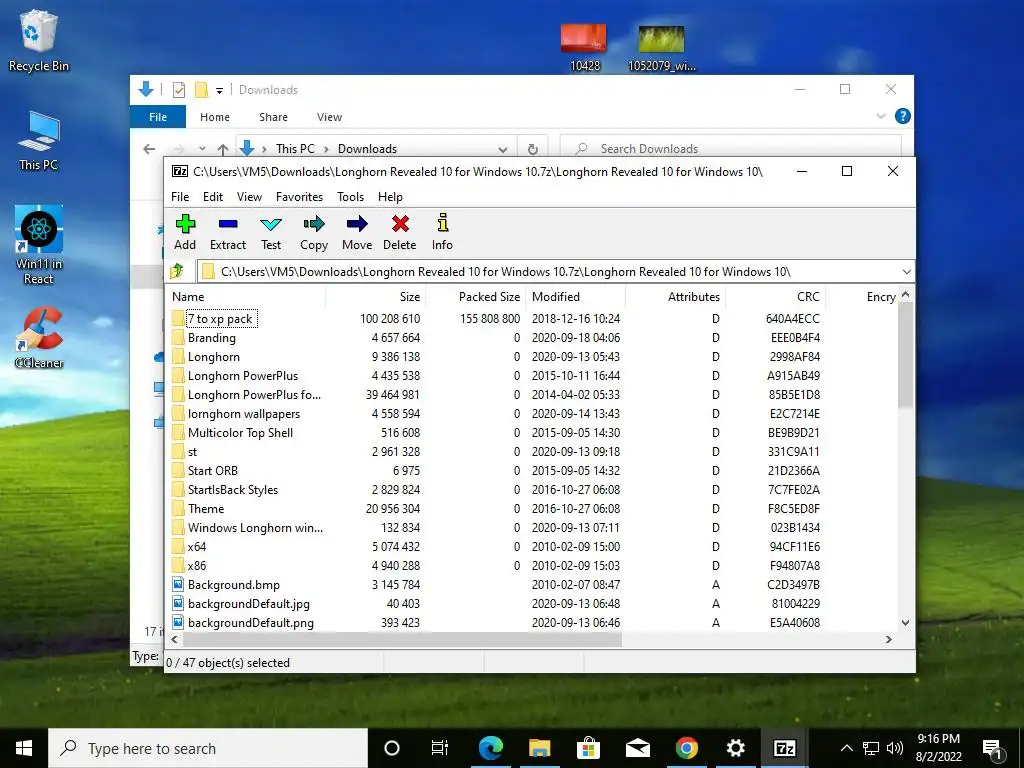Click the Add toolbar icon in 7-Zip
The height and width of the screenshot is (768, 1024).
coord(185,232)
